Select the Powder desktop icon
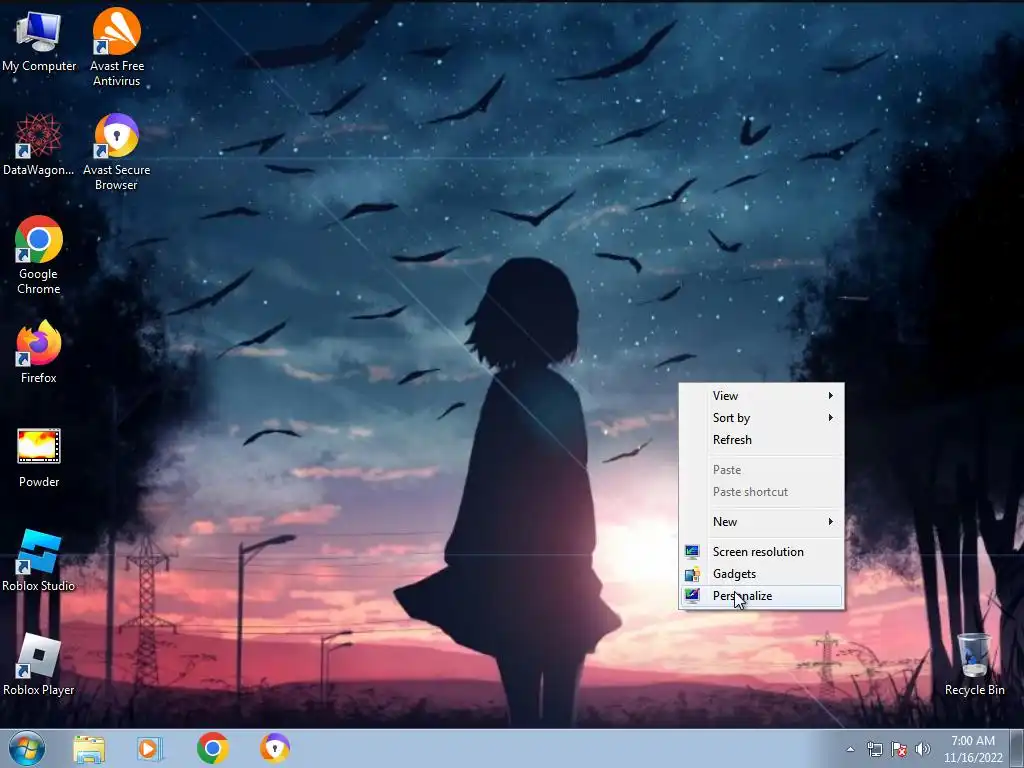The height and width of the screenshot is (768, 1024). pos(39,457)
